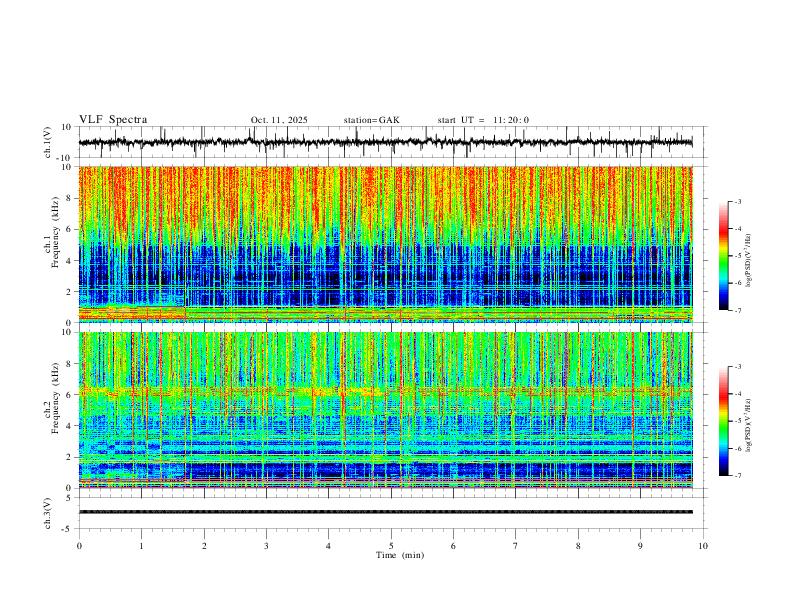Click the ch.2 spectrogram plot
The image size is (792, 612).
point(385,410)
